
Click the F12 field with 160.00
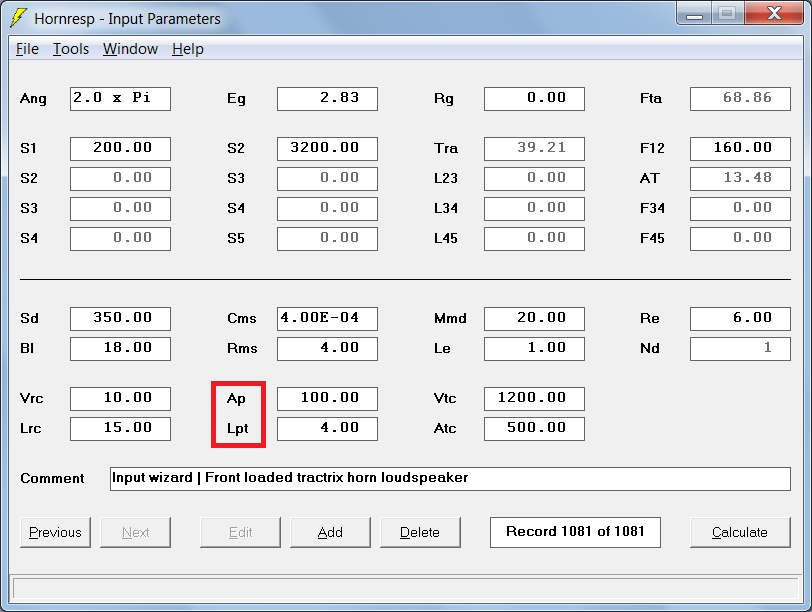[x=741, y=149]
